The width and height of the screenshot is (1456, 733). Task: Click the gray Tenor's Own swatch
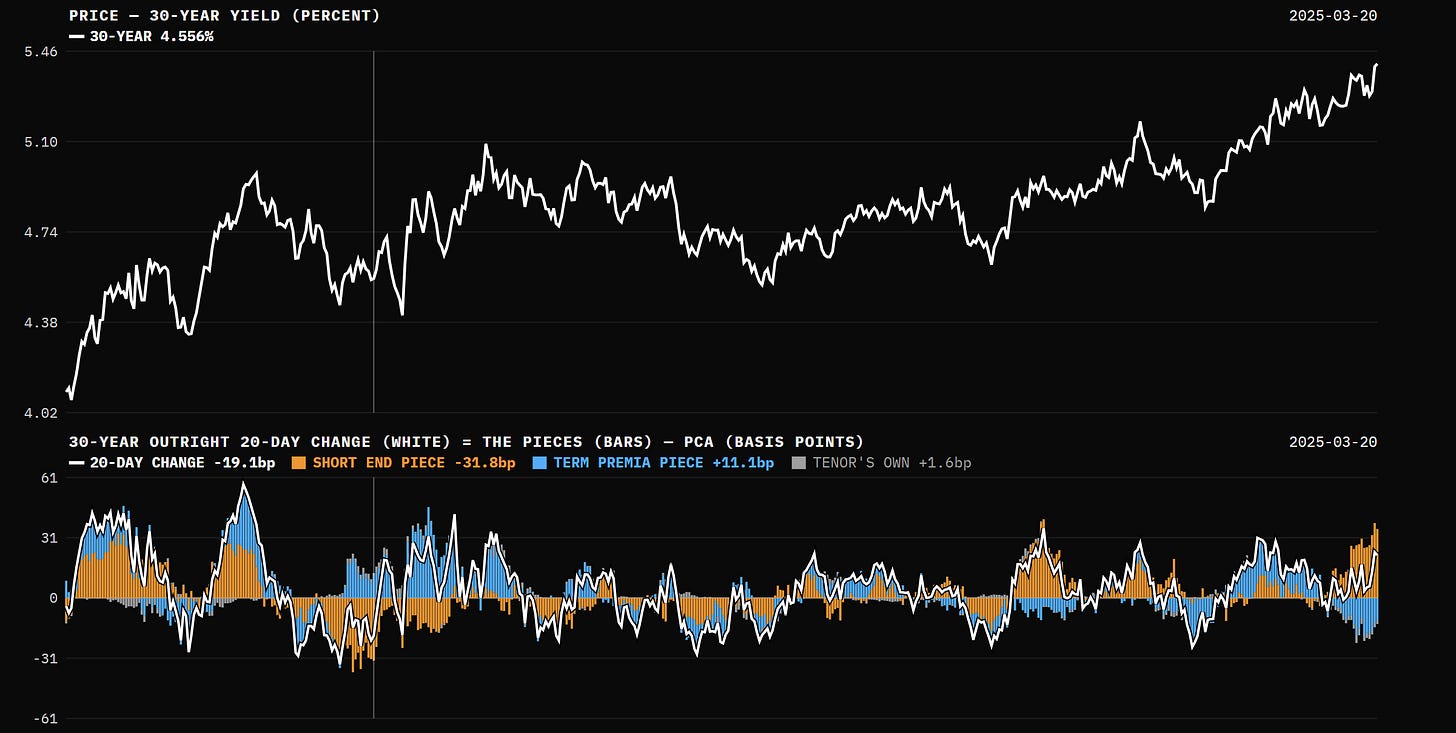798,463
